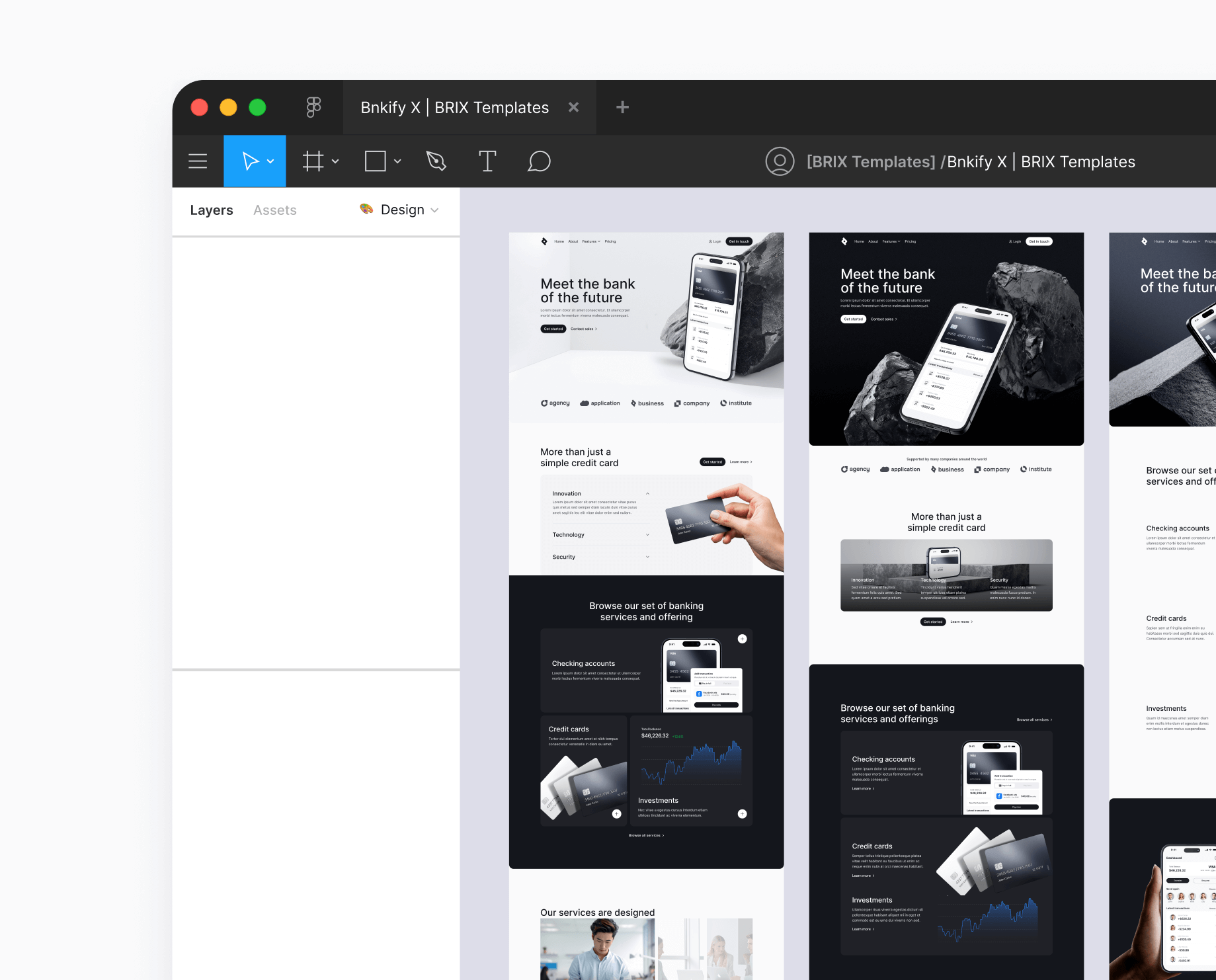This screenshot has width=1216, height=980.
Task: Open the Design mode dropdown
Action: tap(435, 210)
